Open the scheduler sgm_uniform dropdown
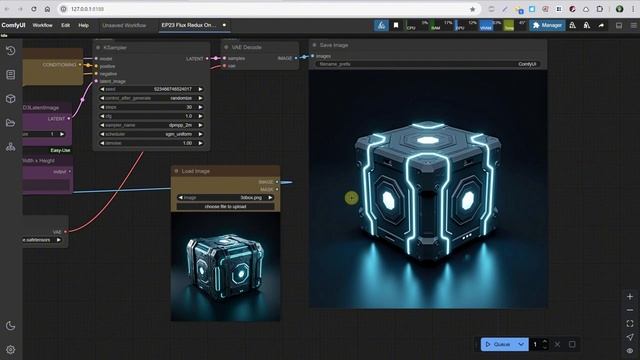The height and width of the screenshot is (360, 640). pos(151,134)
